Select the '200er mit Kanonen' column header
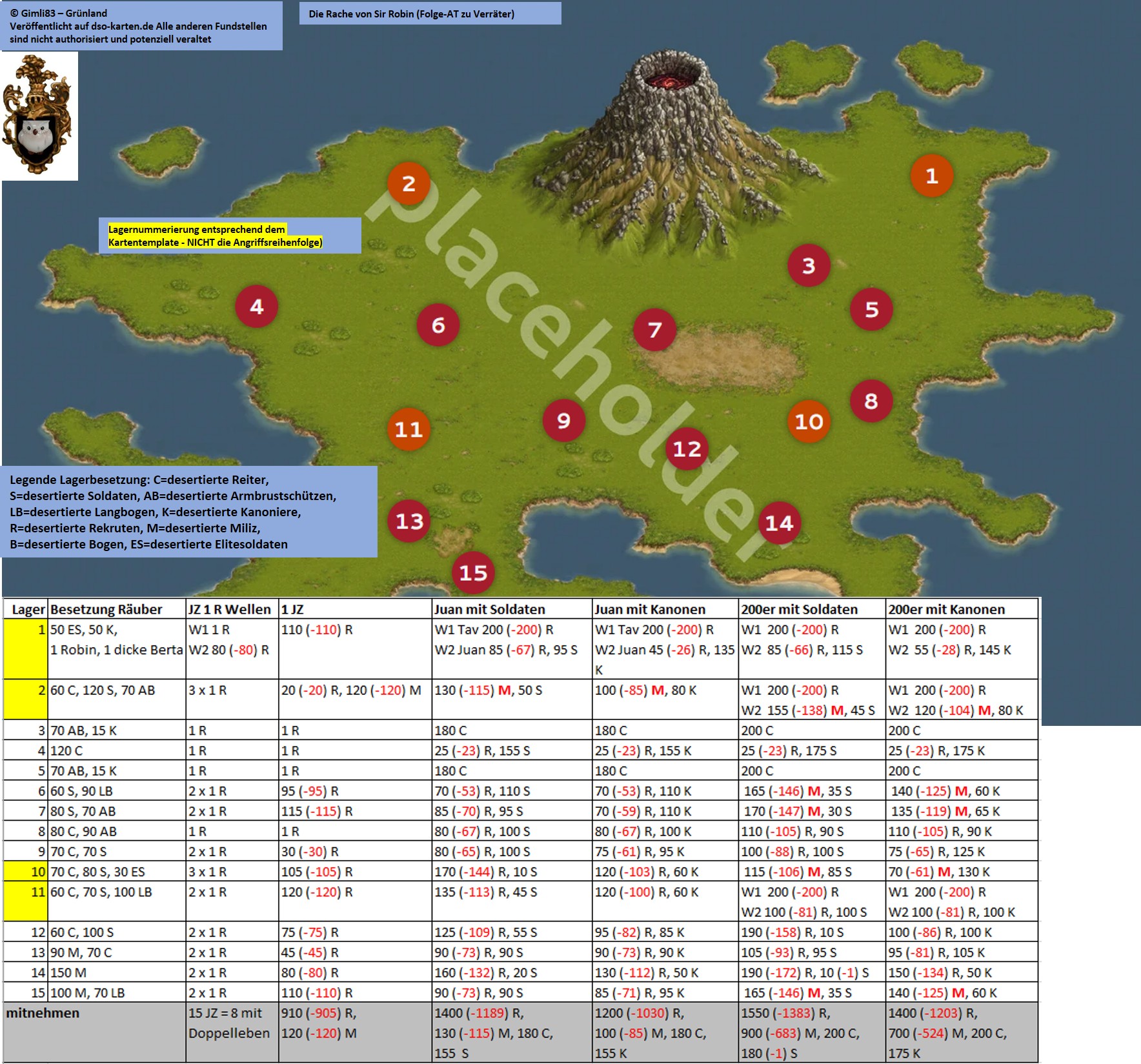The height and width of the screenshot is (1064, 1141). (x=946, y=609)
